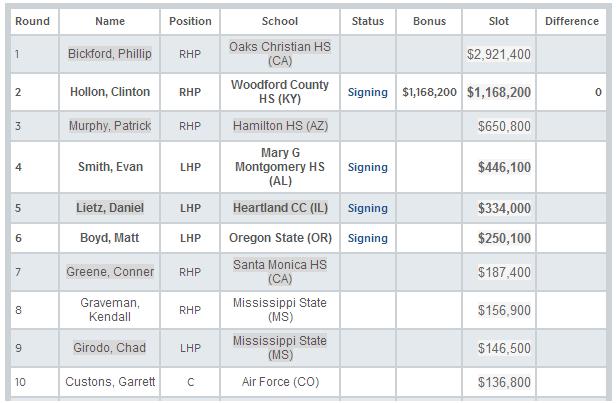Open Signing status for Smith, Evan
The width and height of the screenshot is (616, 403).
click(367, 167)
